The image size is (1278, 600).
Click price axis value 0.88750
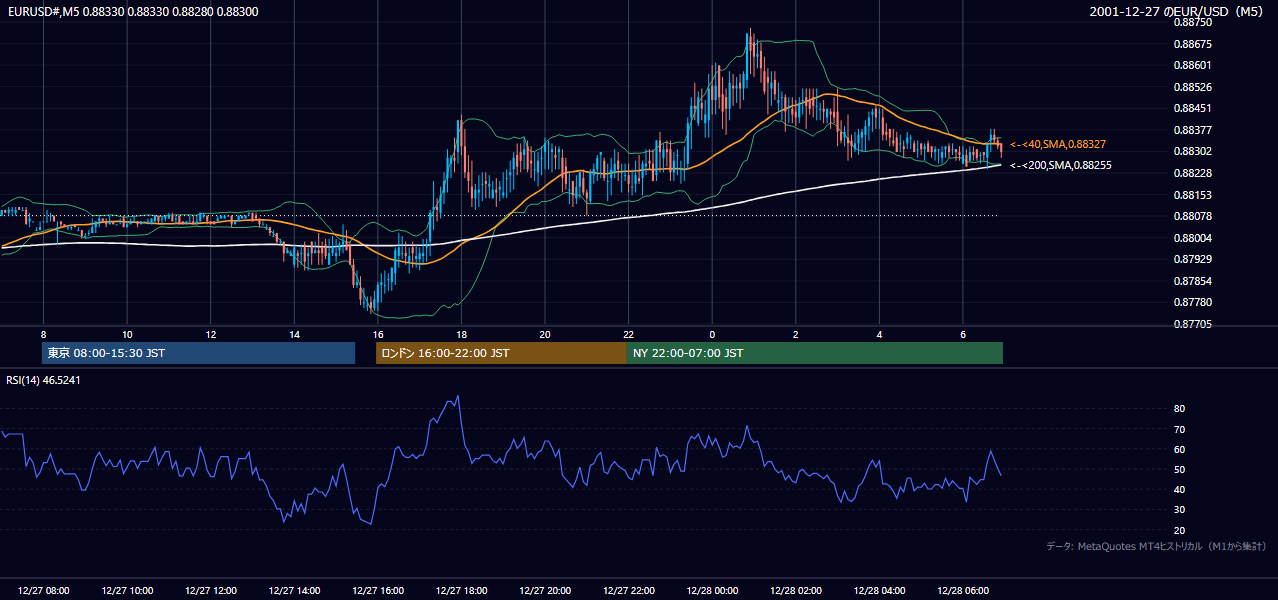pos(1193,23)
